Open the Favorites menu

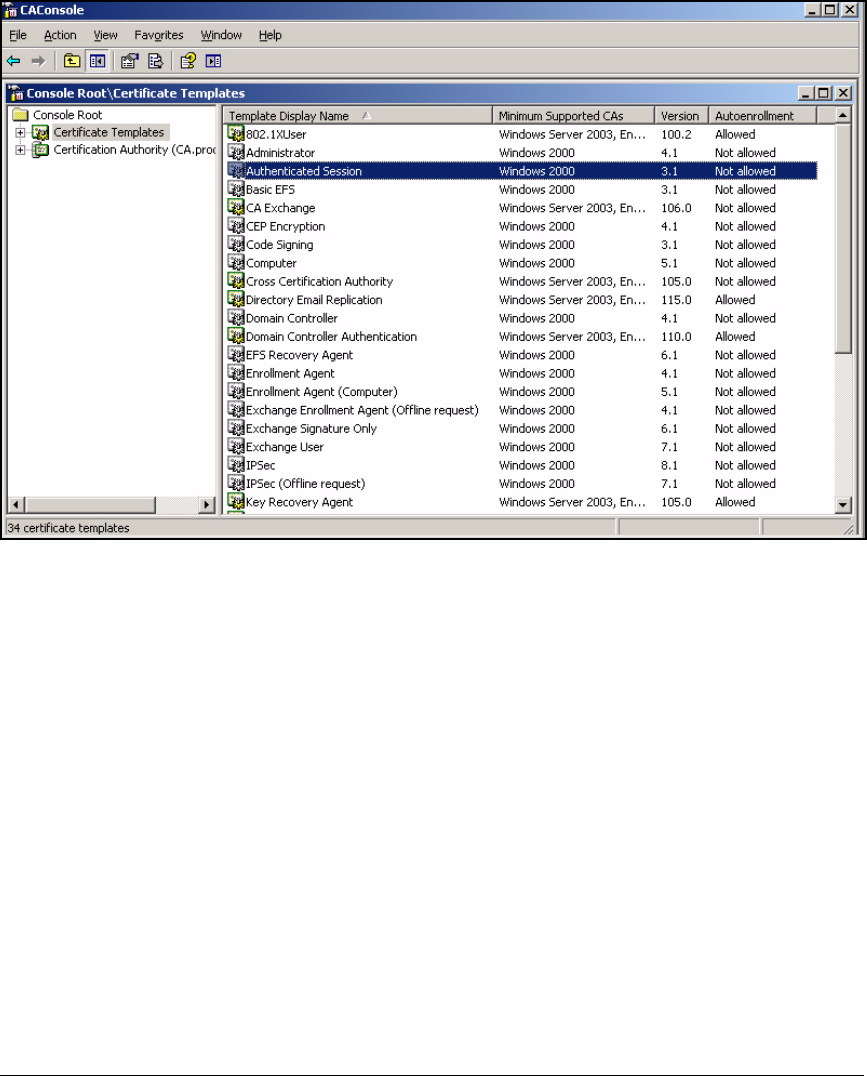click(x=159, y=35)
